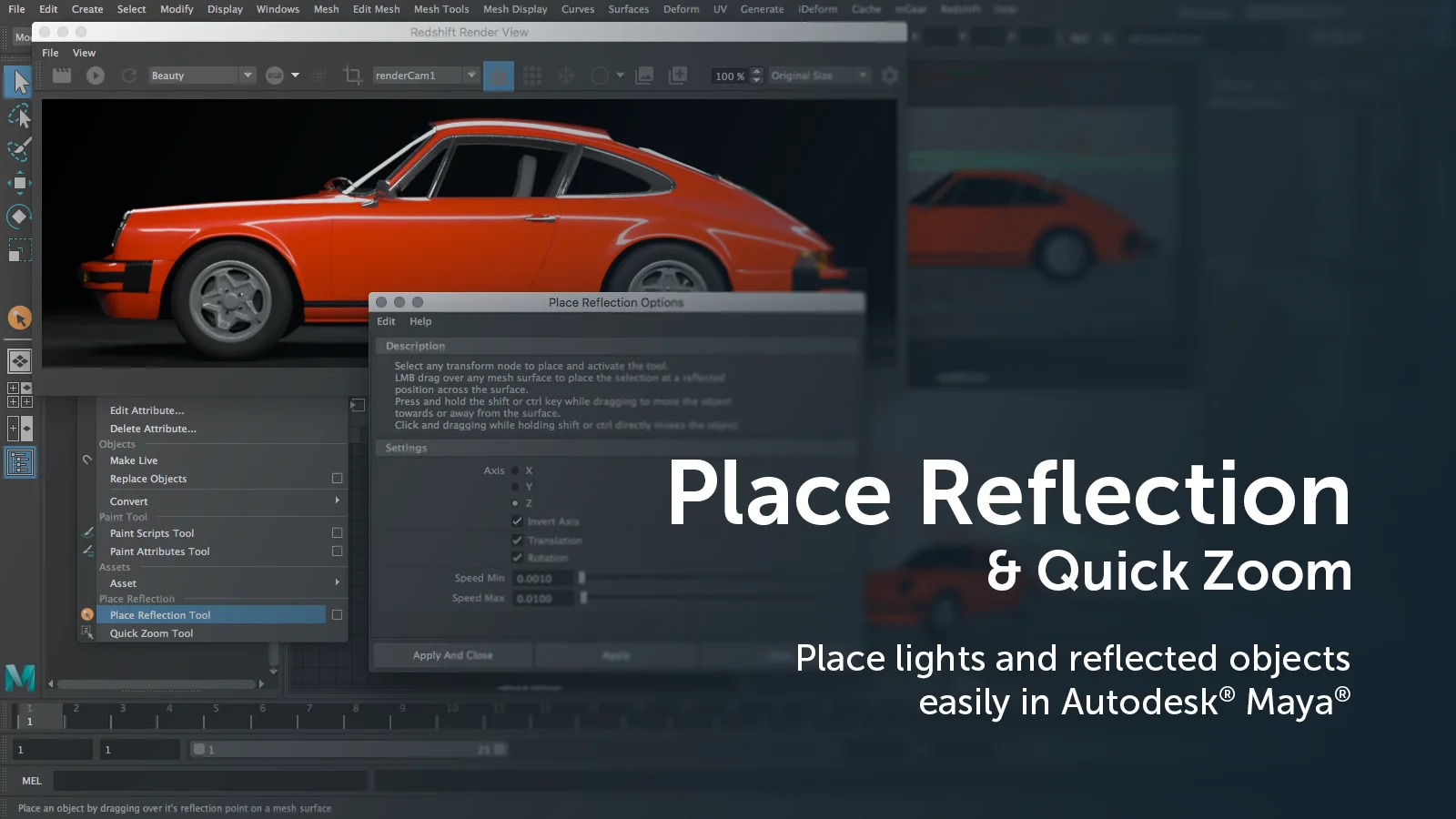Select the Lasso tool in the left toolbar
This screenshot has height=819, width=1456.
[x=18, y=116]
